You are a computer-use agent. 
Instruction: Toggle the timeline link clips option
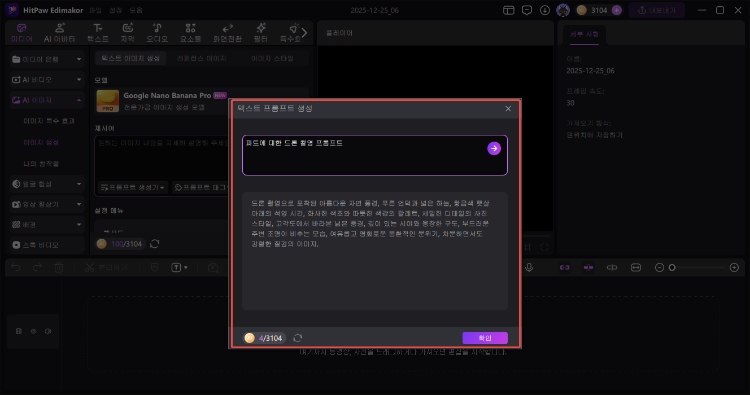pos(564,268)
